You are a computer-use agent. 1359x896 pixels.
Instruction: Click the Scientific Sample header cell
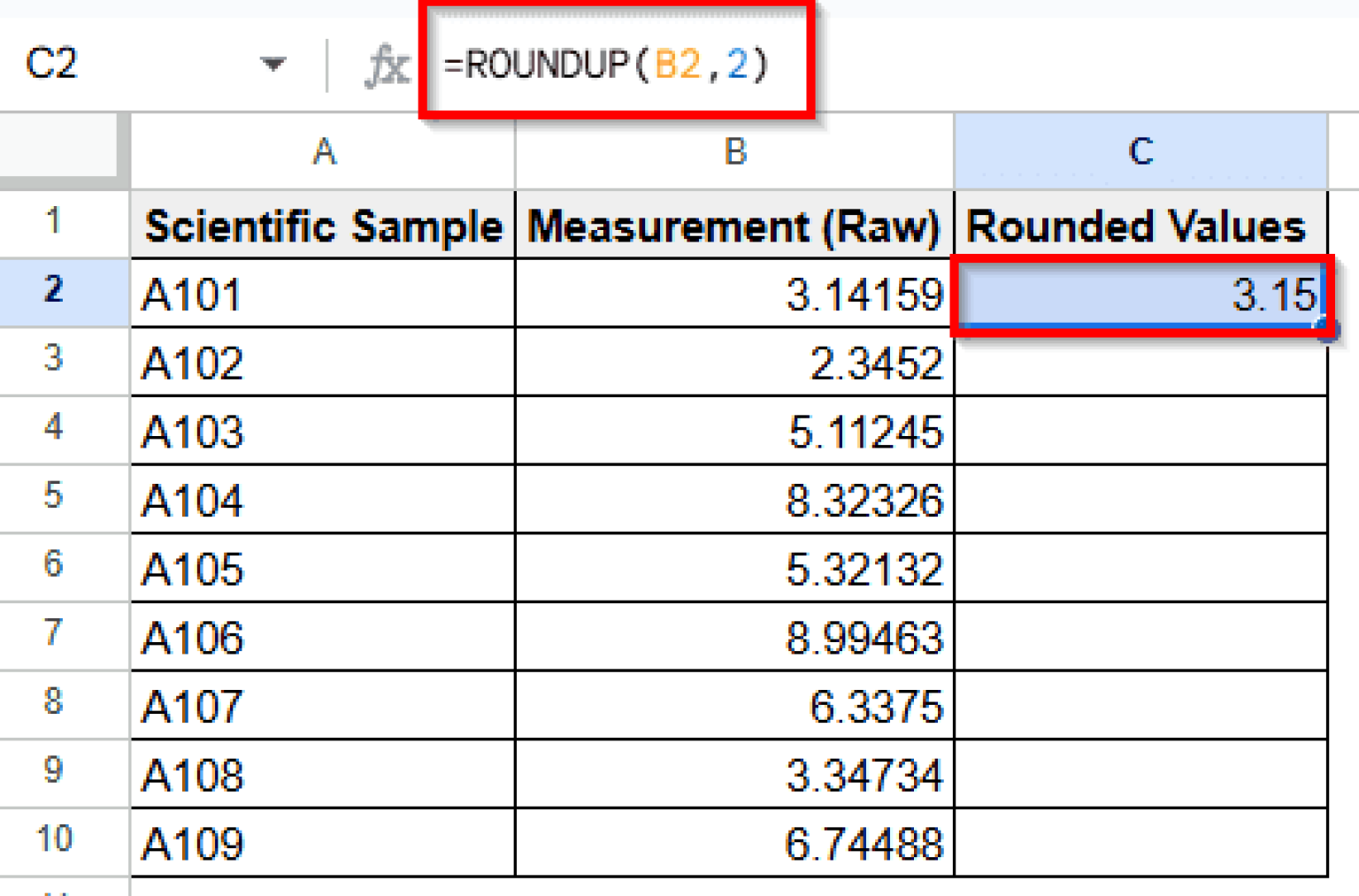[324, 226]
